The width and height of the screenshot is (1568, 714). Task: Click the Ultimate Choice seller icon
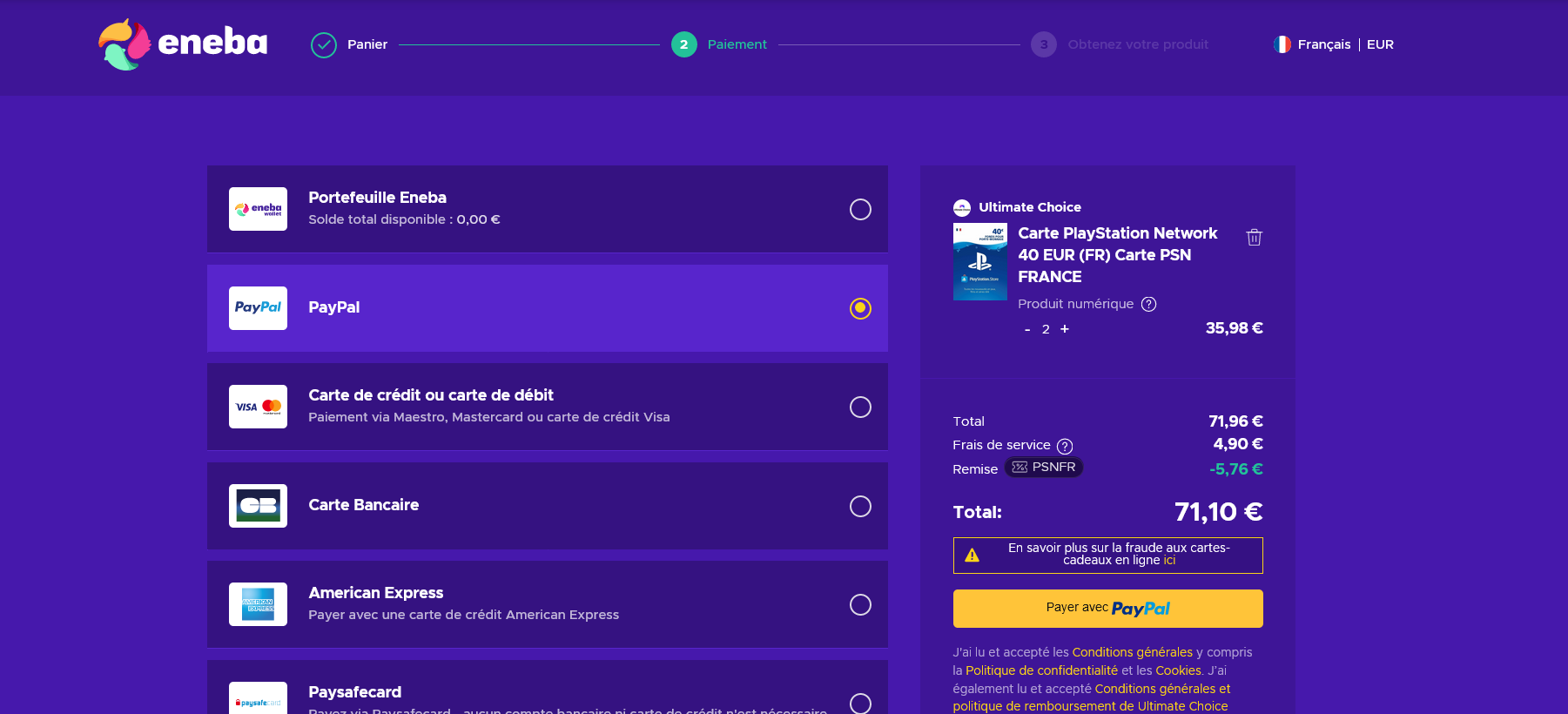coord(962,207)
